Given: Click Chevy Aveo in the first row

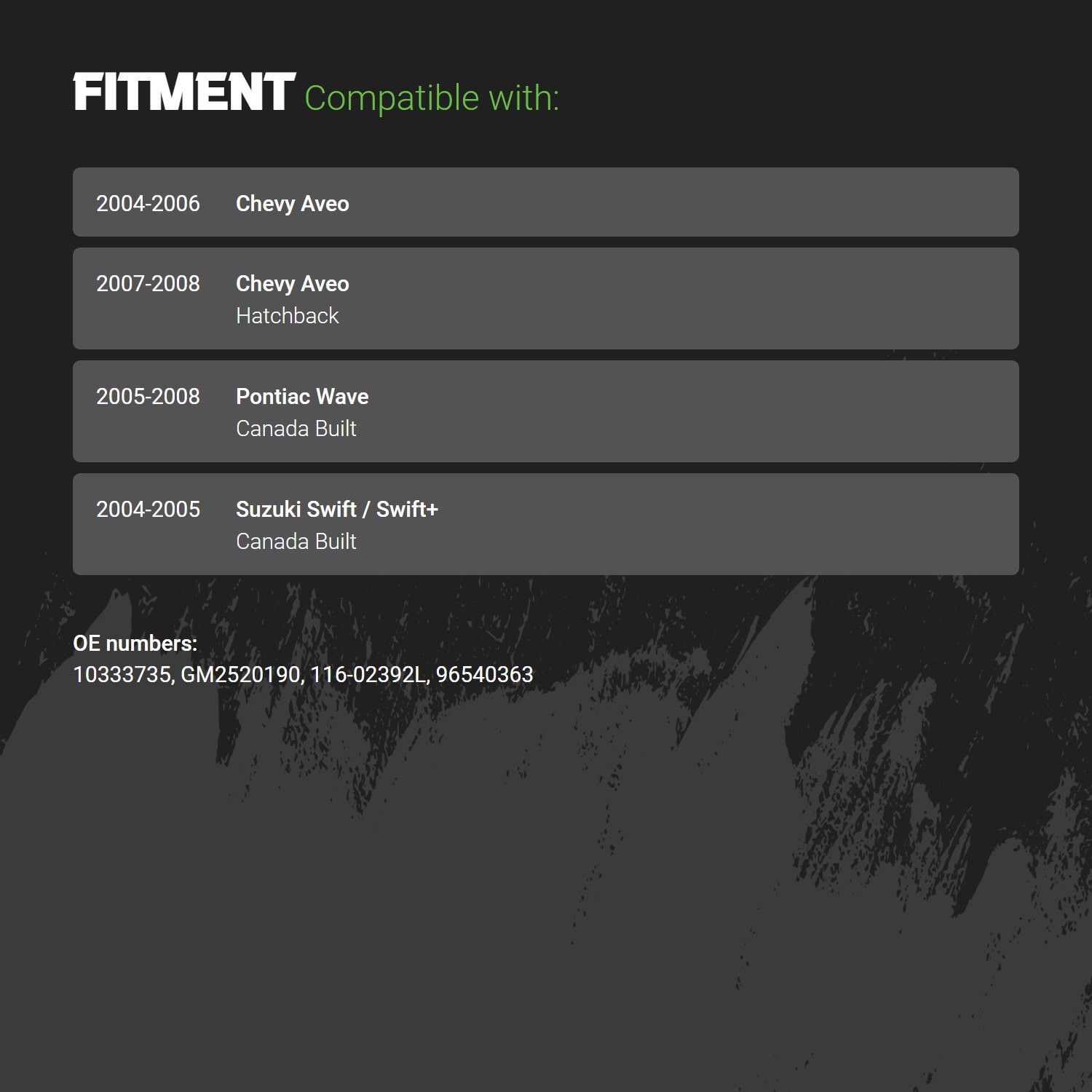Looking at the screenshot, I should coord(293,203).
